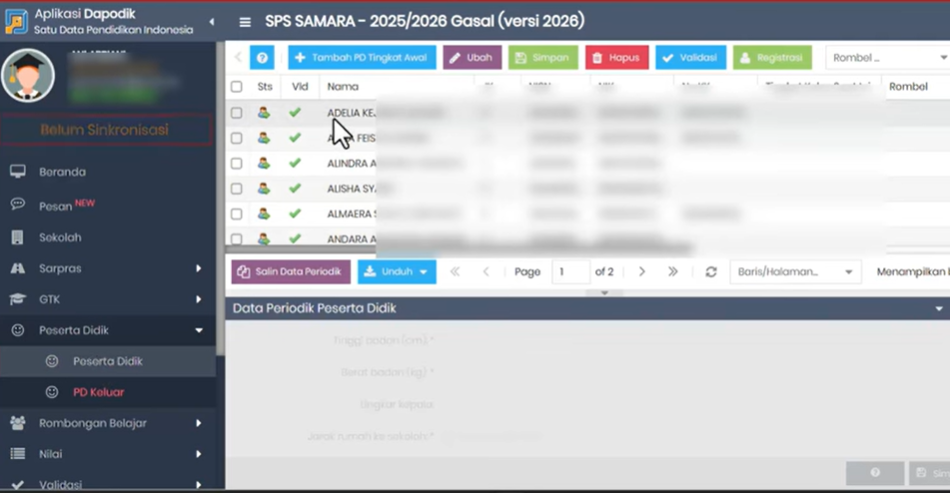Open the hamburger menu icon
This screenshot has width=950, height=493.
[245, 22]
